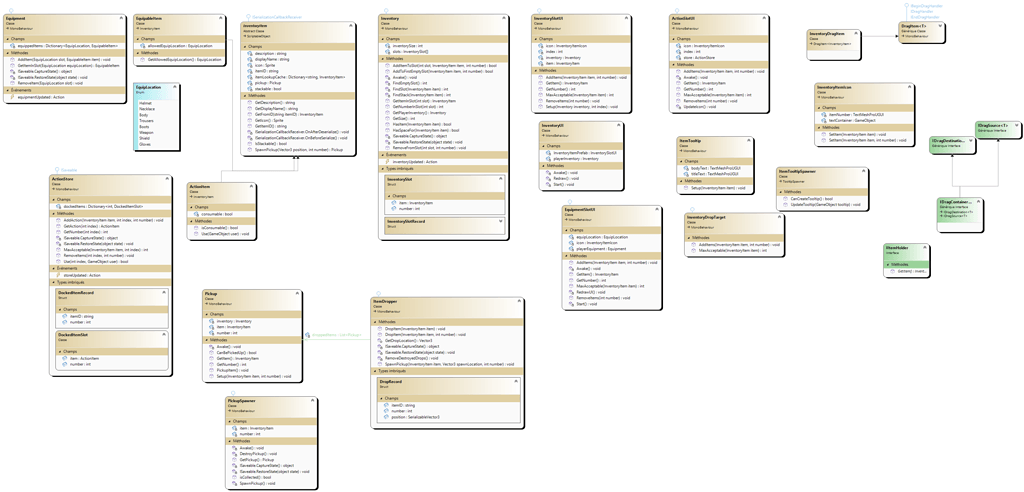The height and width of the screenshot is (492, 1024).
Task: Collapse the Méthodes section in EquipableItem
Action: 138,53
